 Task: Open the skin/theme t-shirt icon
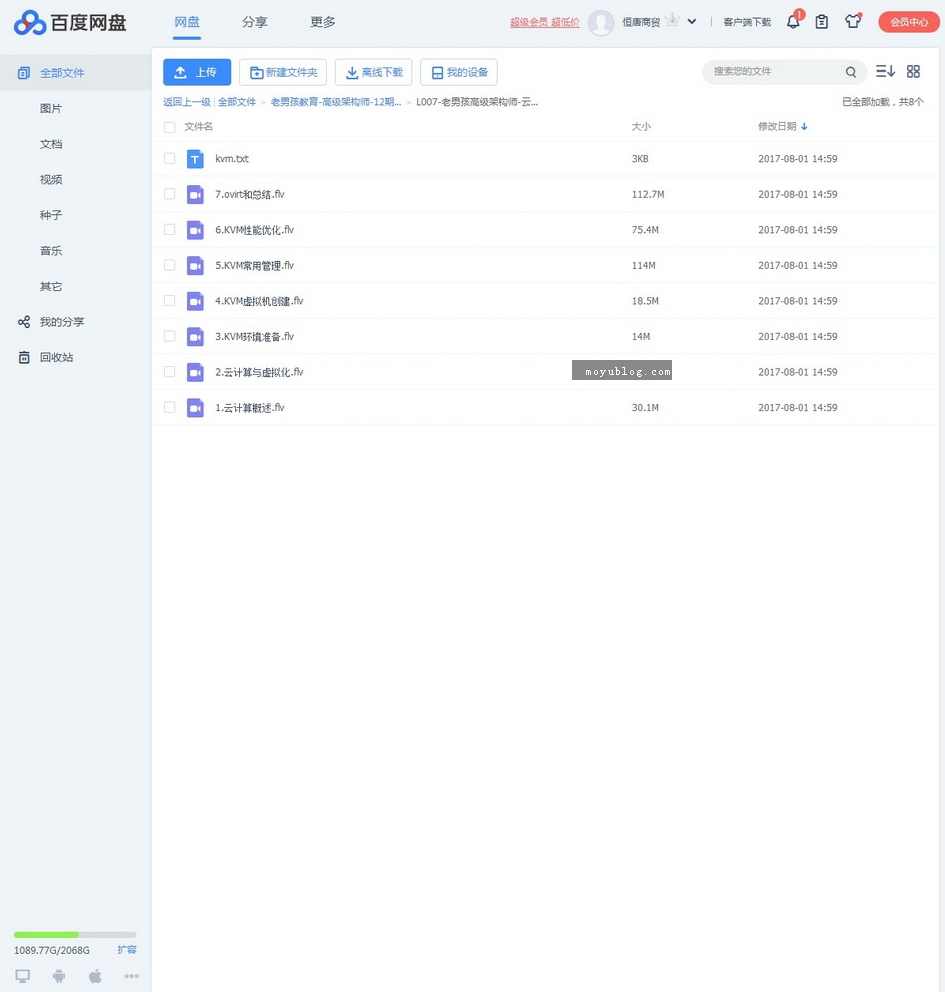(853, 21)
